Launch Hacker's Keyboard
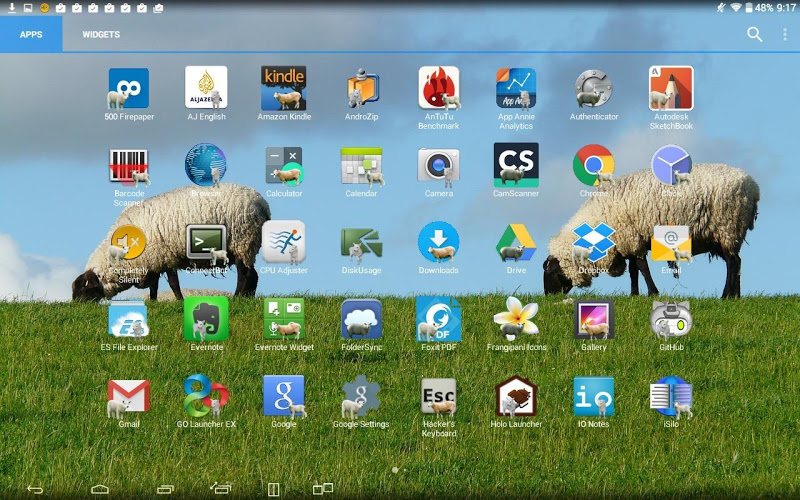This screenshot has width=800, height=500. click(x=439, y=396)
